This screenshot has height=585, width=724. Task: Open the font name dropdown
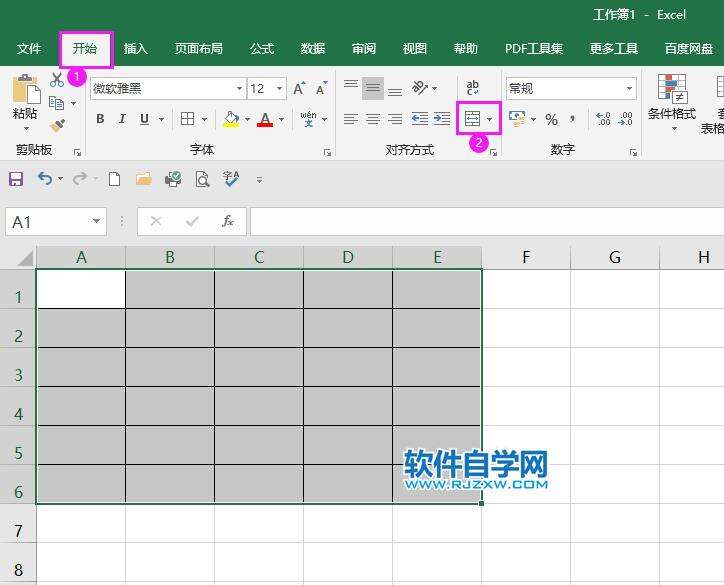(238, 89)
